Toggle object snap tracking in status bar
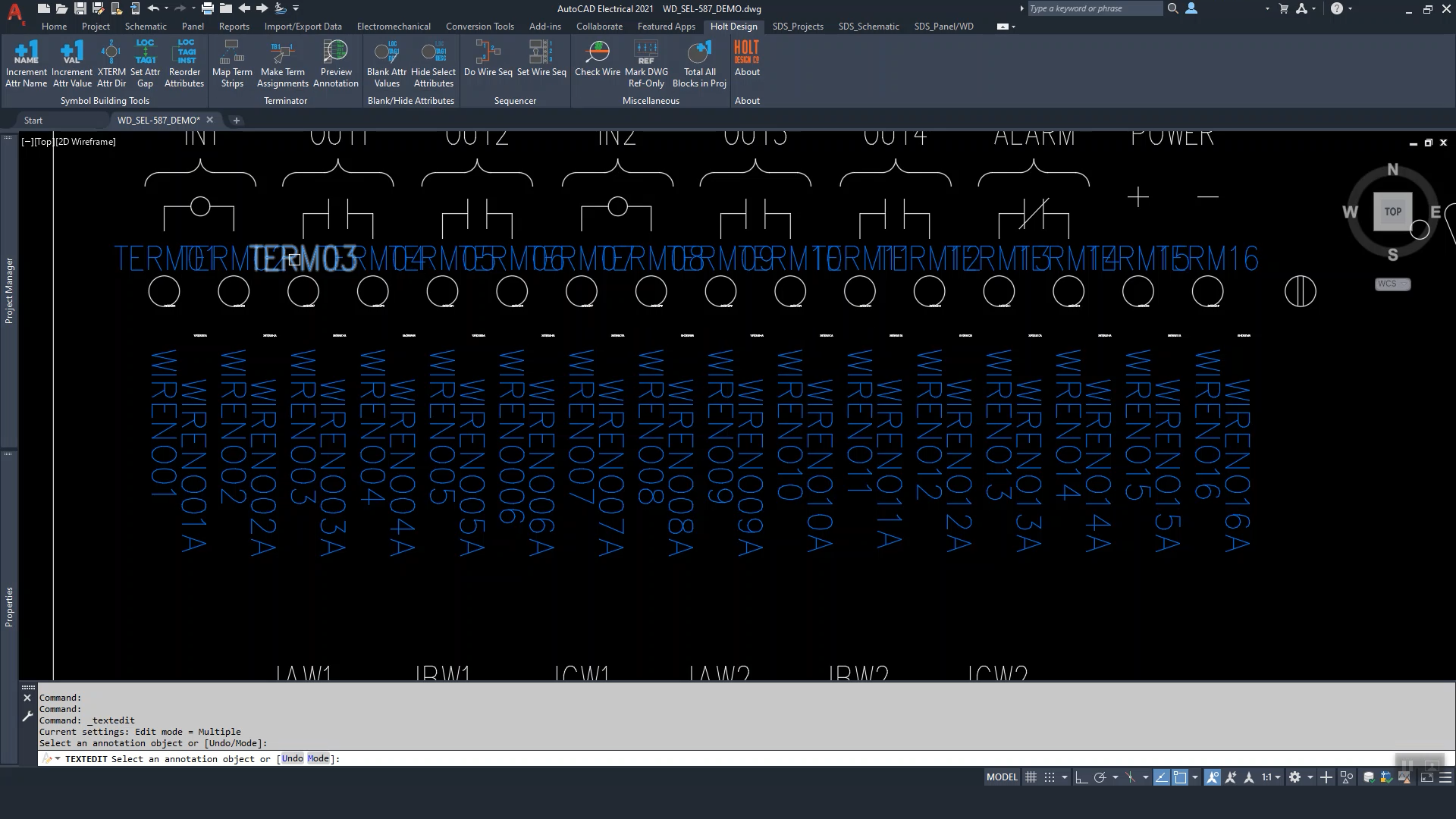1456x819 pixels. pos(1161,777)
